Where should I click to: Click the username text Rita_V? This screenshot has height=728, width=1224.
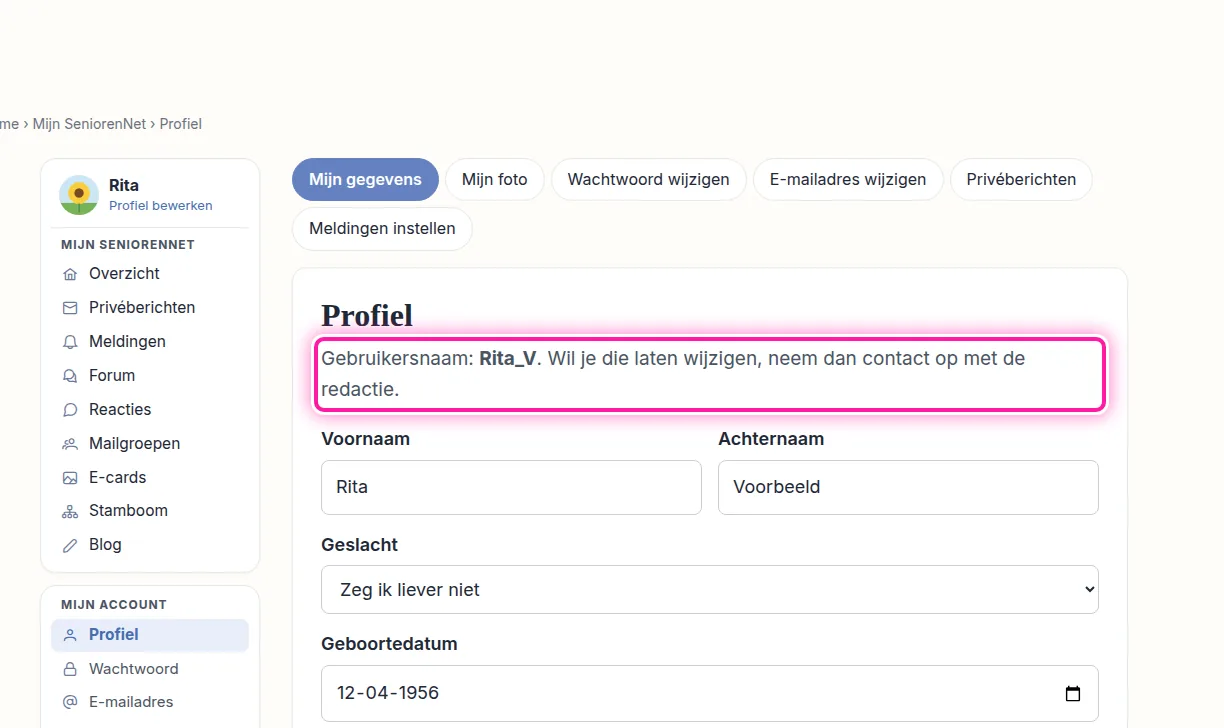tap(508, 358)
